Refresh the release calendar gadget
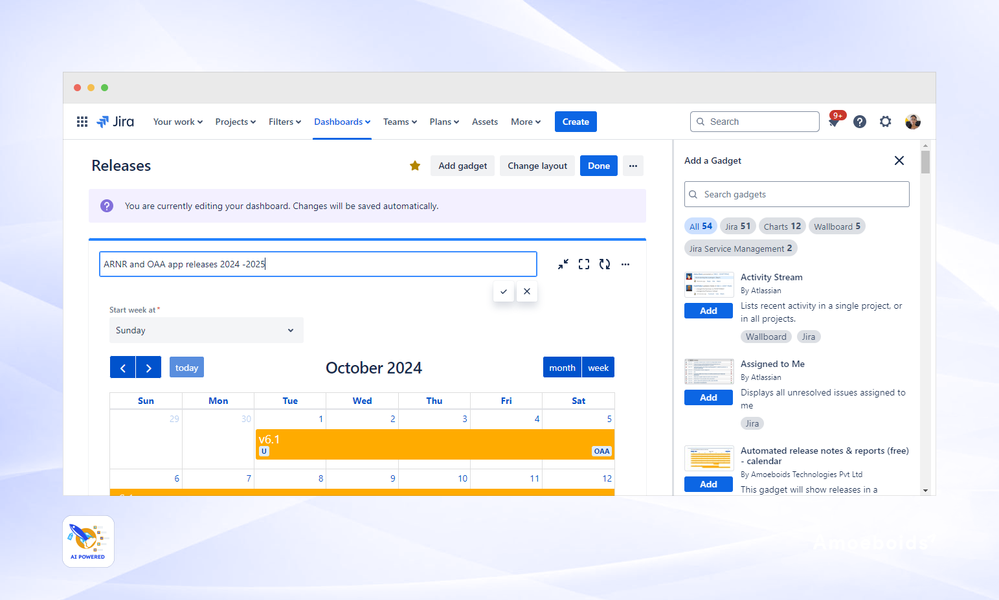 605,264
